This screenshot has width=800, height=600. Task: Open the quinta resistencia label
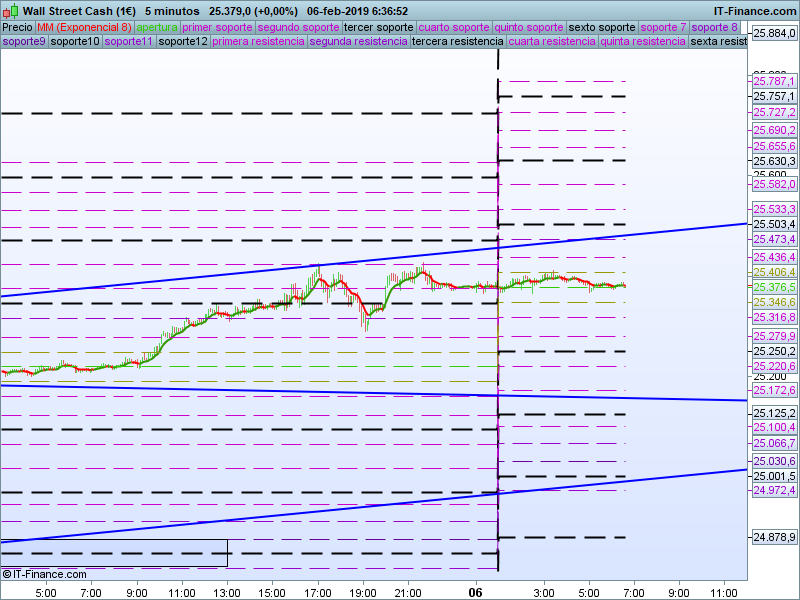tap(643, 41)
